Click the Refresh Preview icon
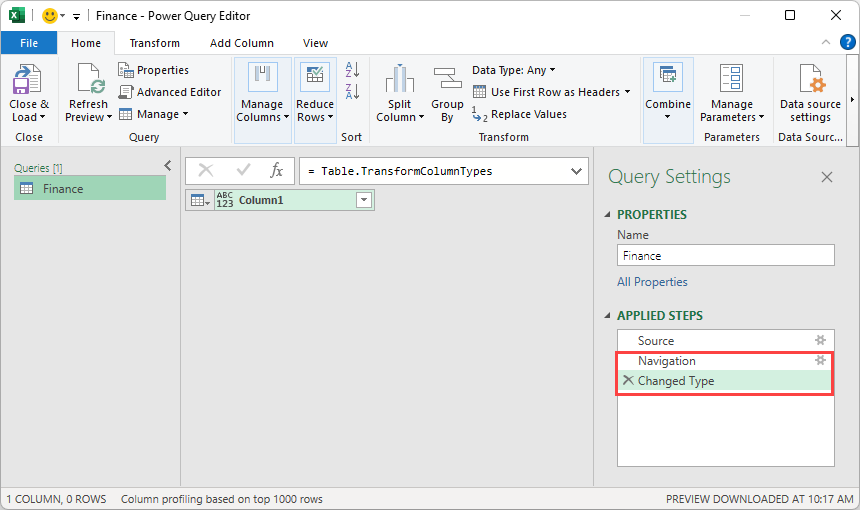Viewport: 860px width, 510px height. [90, 78]
